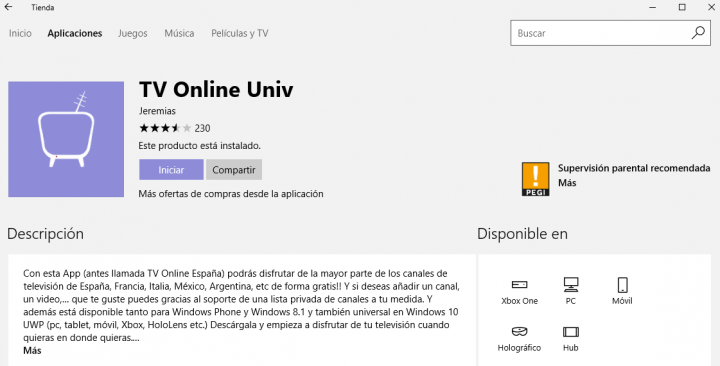Open the Películas y TV tab
The height and width of the screenshot is (366, 720).
[x=240, y=33]
